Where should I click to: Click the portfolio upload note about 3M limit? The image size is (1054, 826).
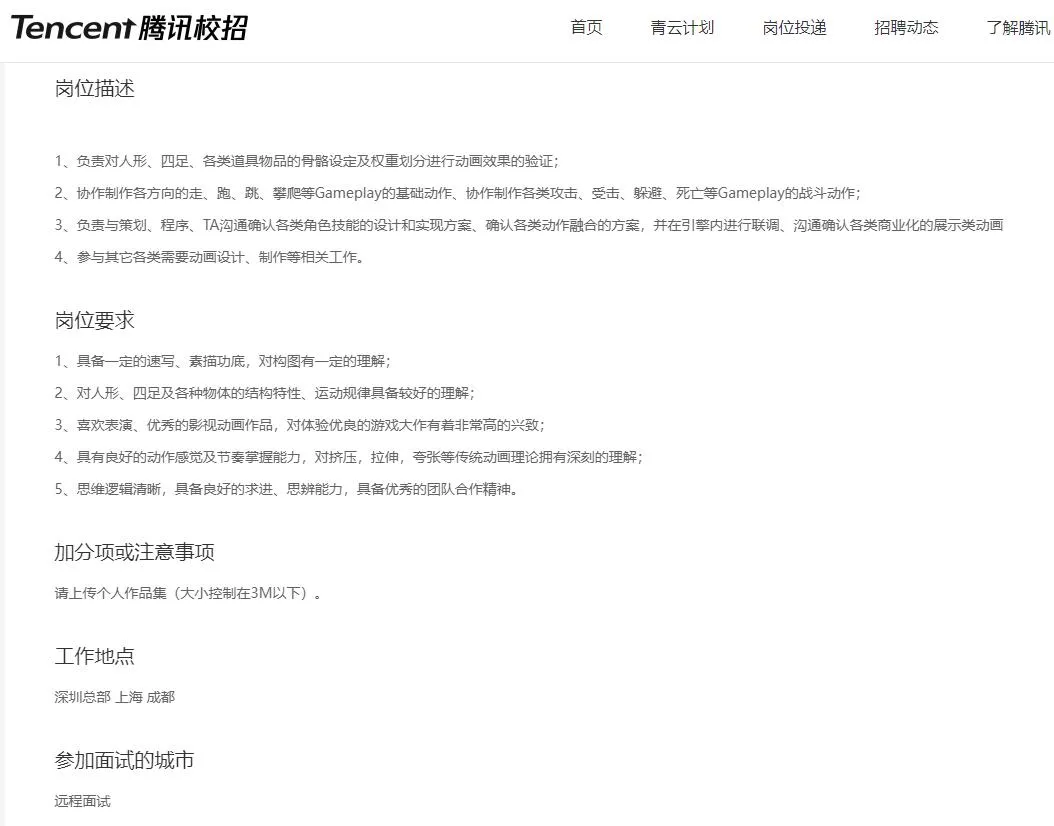click(x=184, y=592)
